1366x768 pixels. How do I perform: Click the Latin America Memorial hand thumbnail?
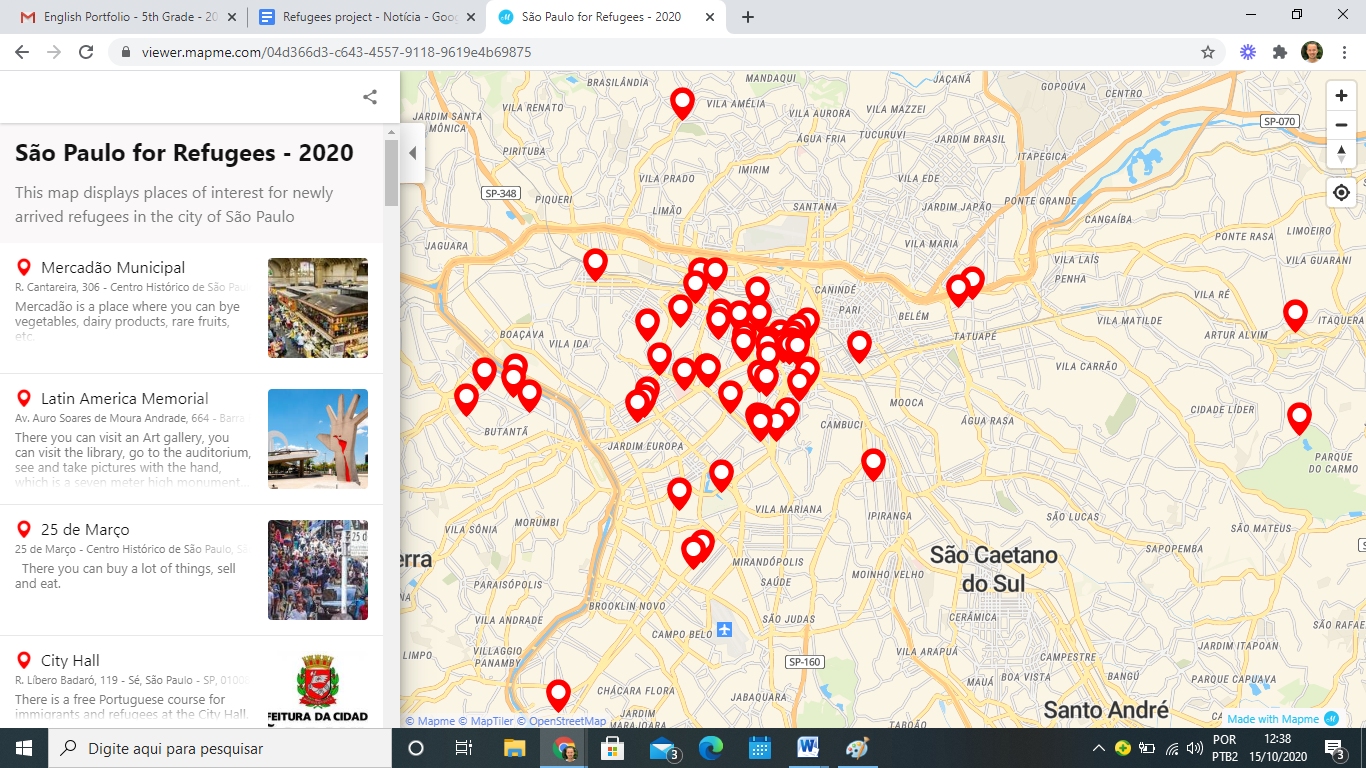point(318,439)
